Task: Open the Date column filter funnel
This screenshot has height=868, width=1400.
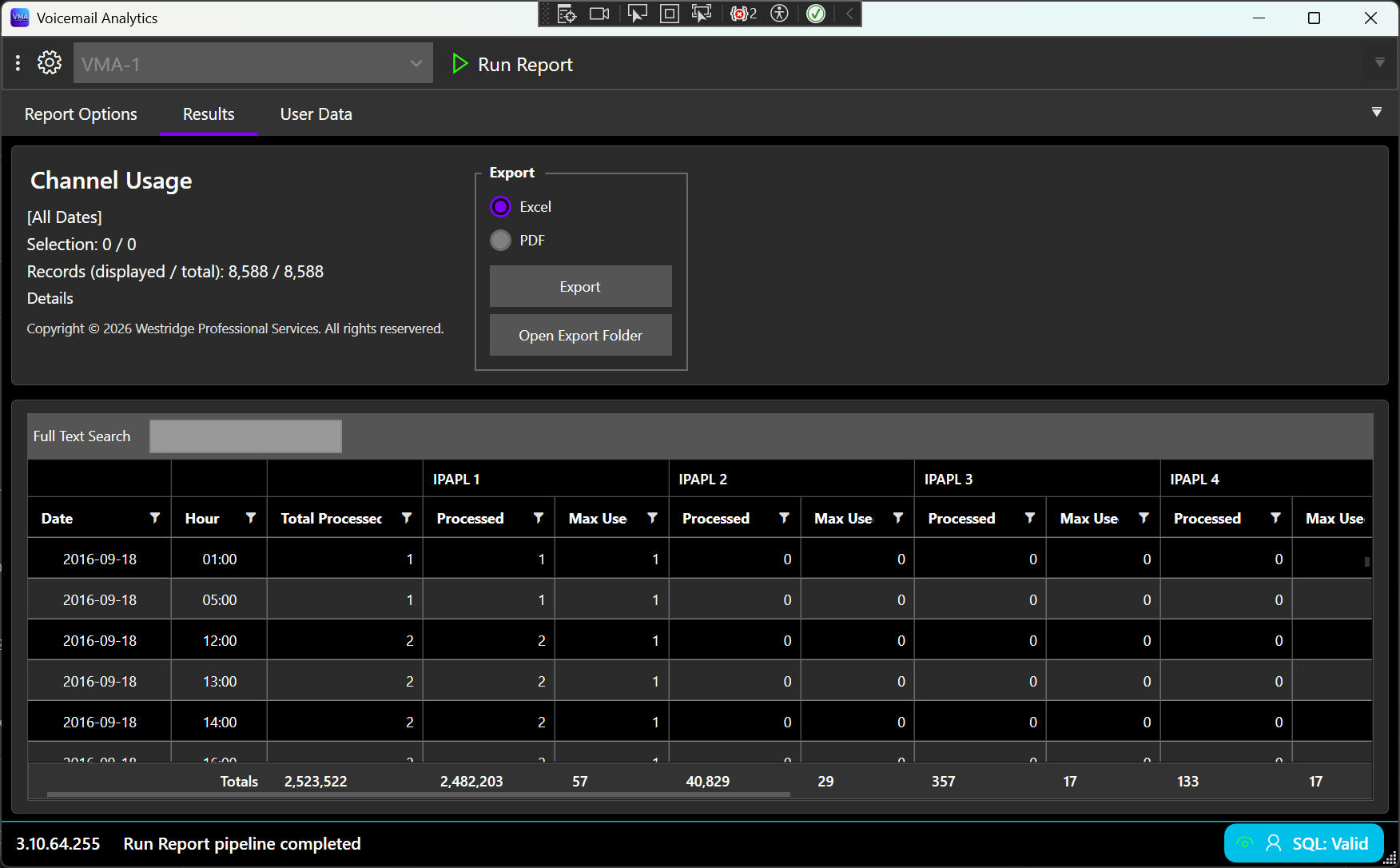Action: point(155,518)
